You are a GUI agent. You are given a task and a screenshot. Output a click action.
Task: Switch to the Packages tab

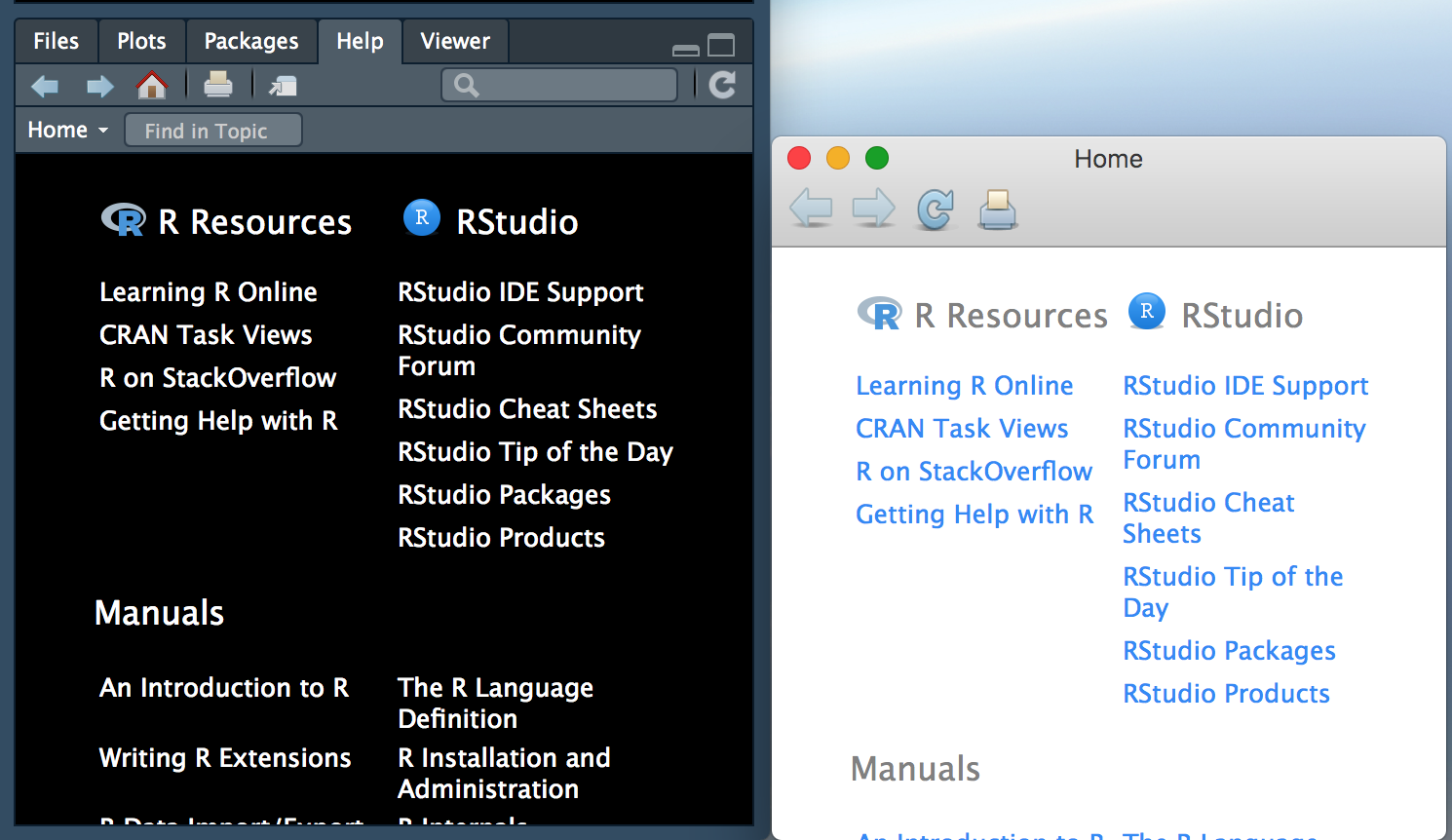point(251,41)
